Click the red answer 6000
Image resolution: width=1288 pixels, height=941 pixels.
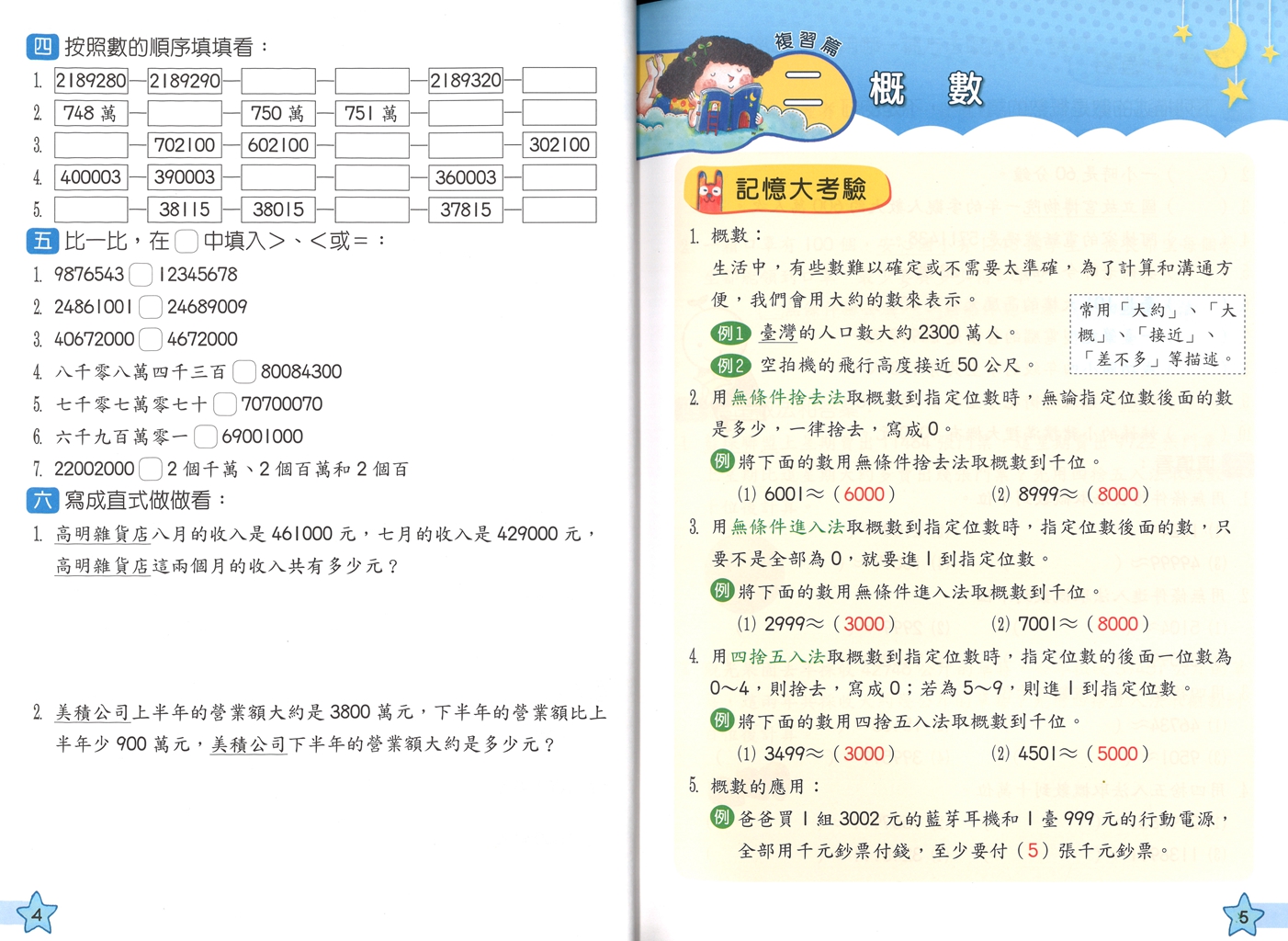864,494
